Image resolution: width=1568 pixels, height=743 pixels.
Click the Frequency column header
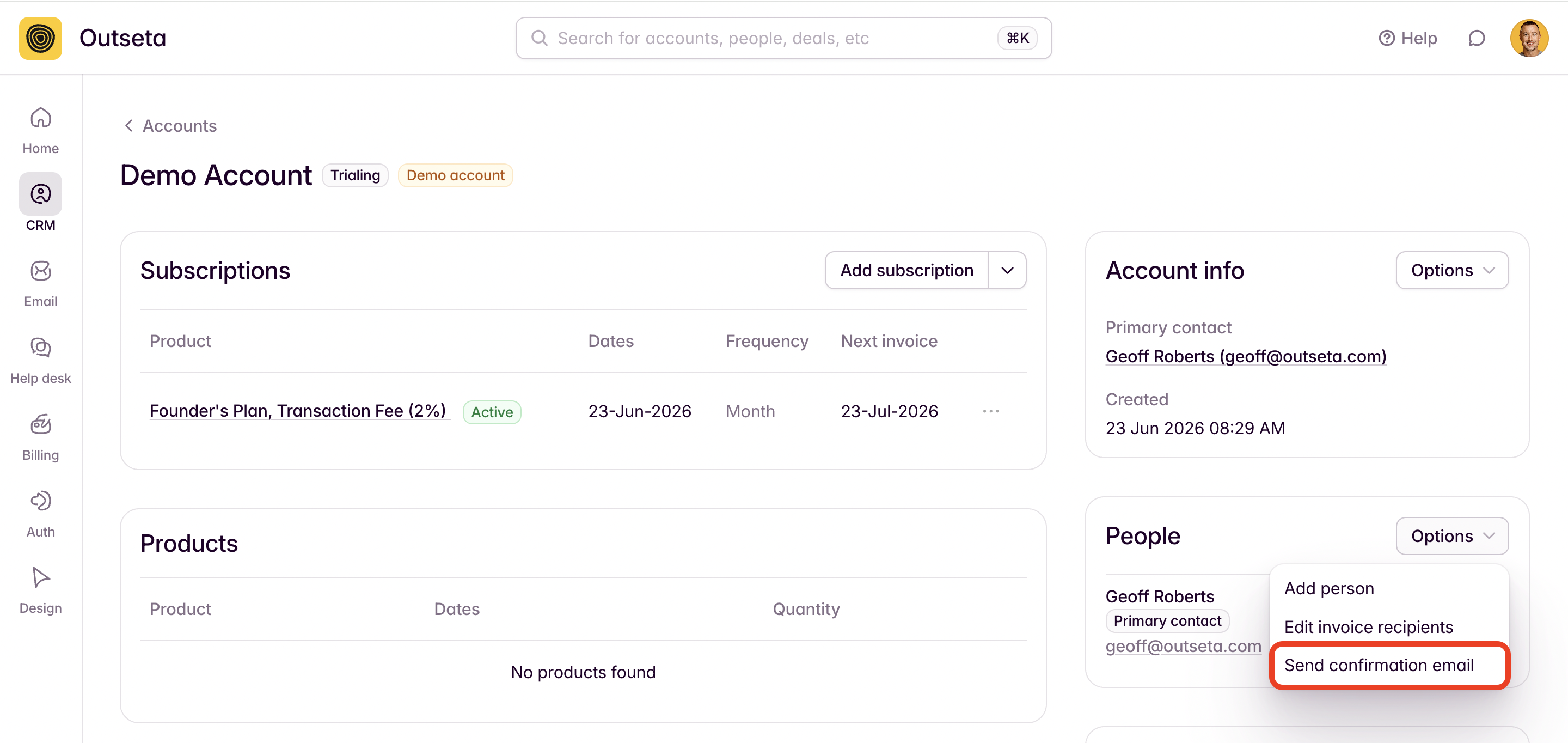[767, 341]
